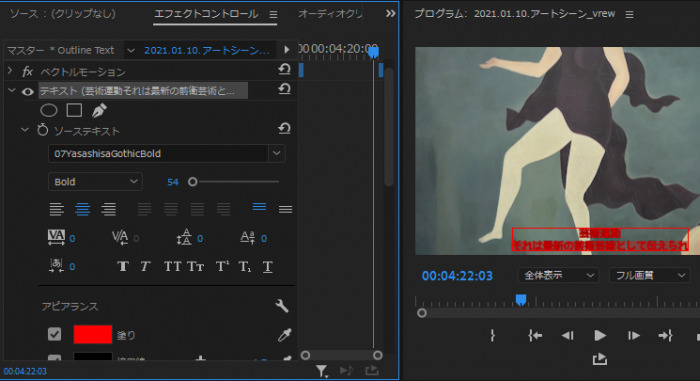The height and width of the screenshot is (381, 700).
Task: Toggle underline text style
Action: click(x=267, y=267)
